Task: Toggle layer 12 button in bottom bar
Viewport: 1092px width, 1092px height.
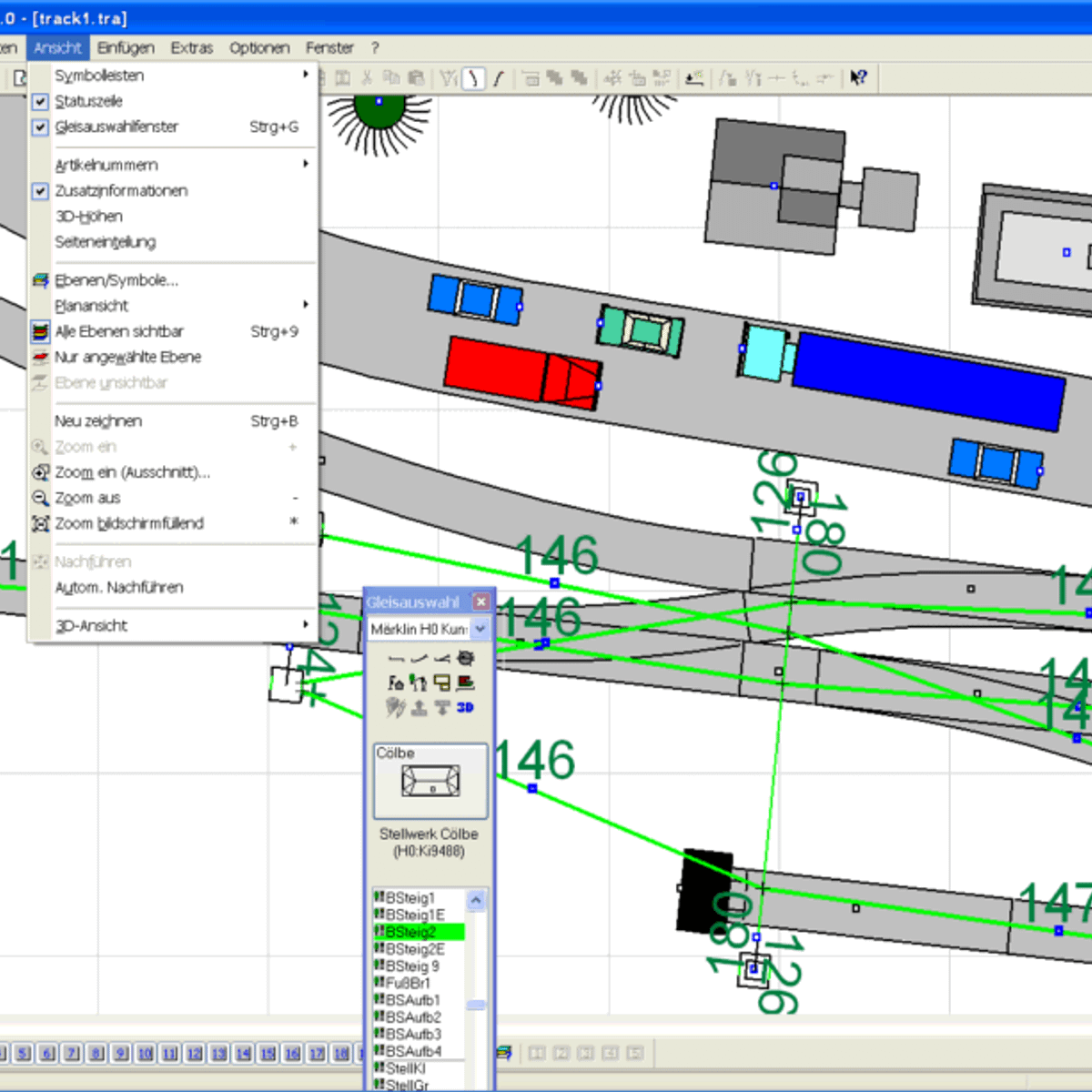Action: [x=195, y=1054]
